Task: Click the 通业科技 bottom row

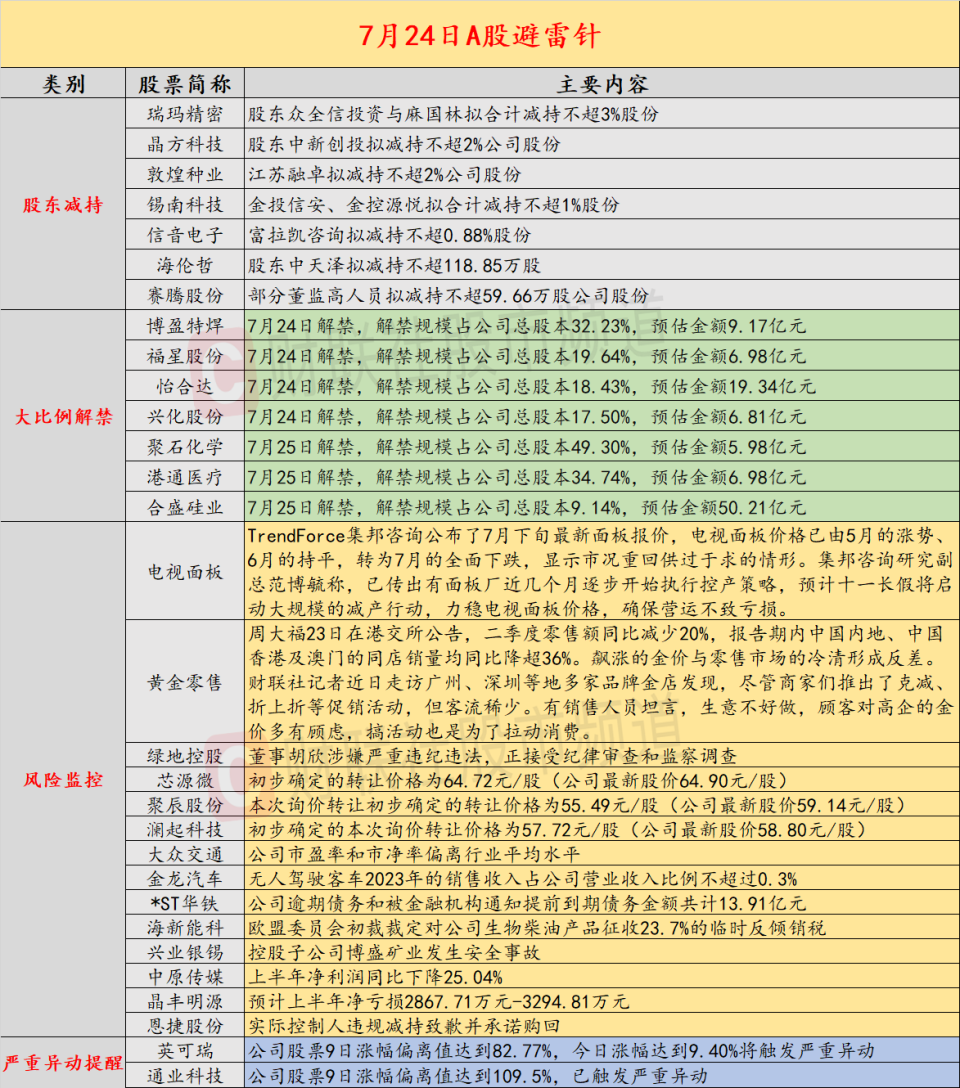Action: click(185, 1079)
